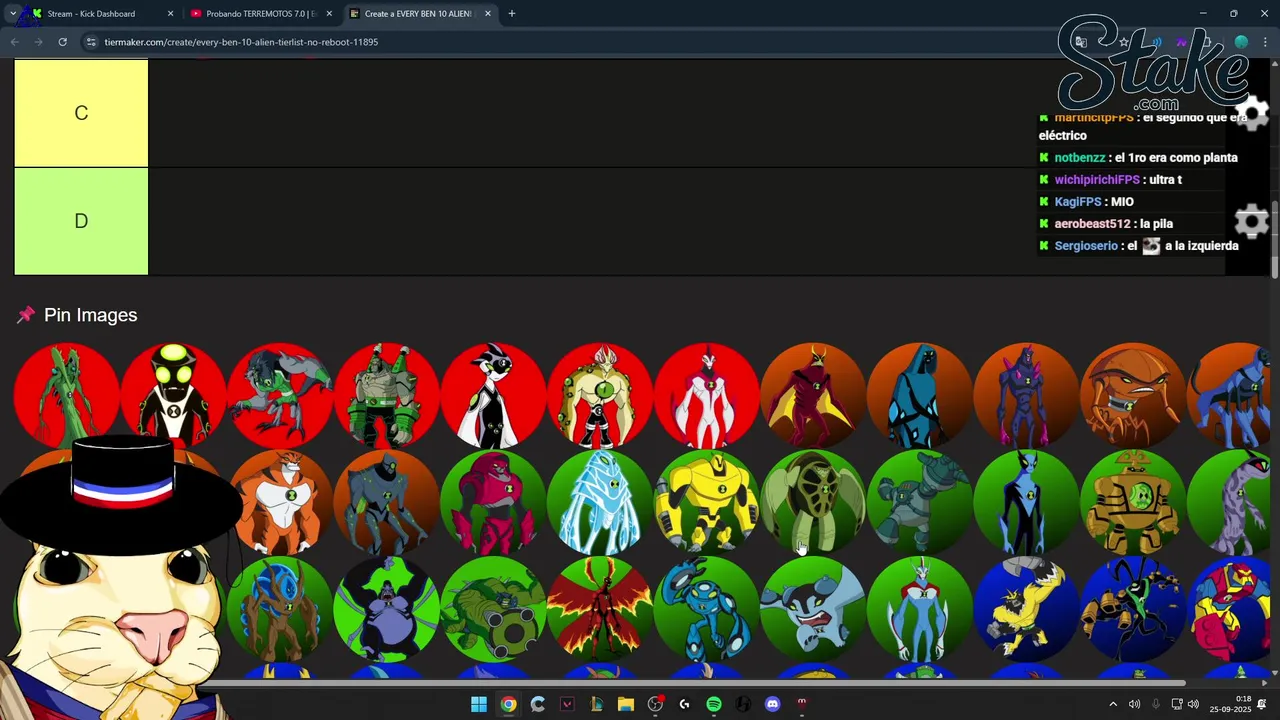Select the purple gorilla alien image

pos(387,609)
